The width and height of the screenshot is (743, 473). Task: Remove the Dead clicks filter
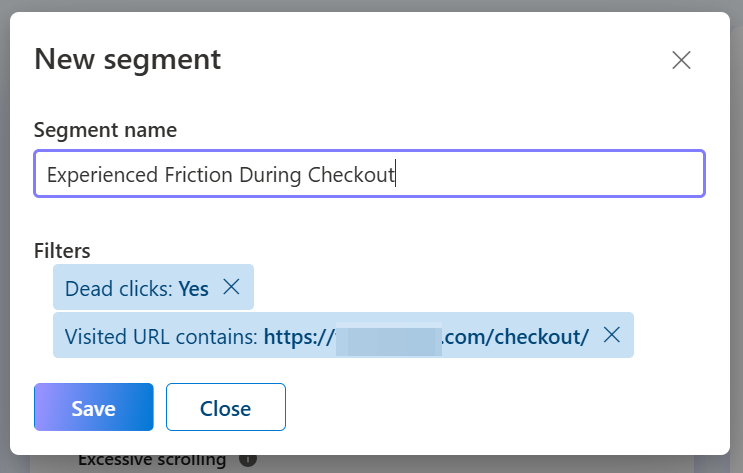[231, 287]
